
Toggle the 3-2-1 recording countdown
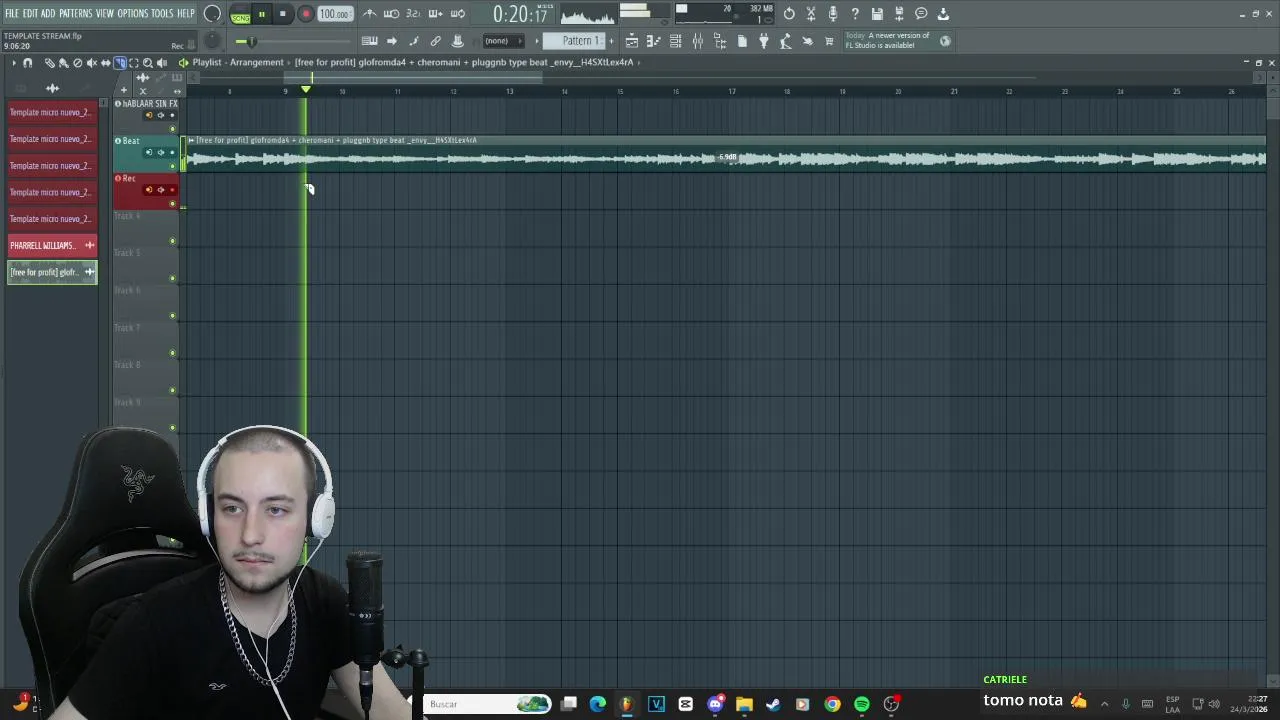(x=413, y=14)
